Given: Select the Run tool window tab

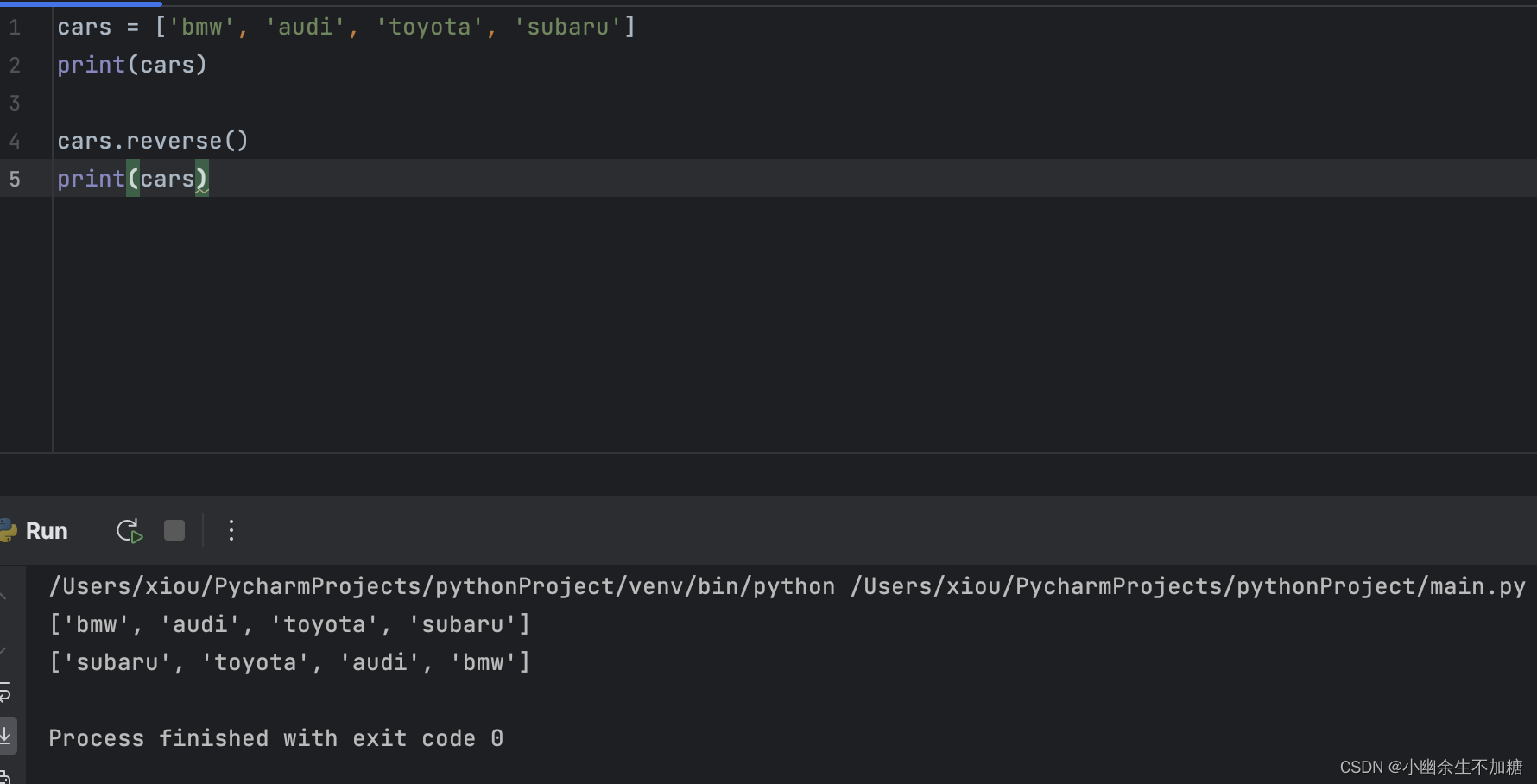Looking at the screenshot, I should point(47,530).
